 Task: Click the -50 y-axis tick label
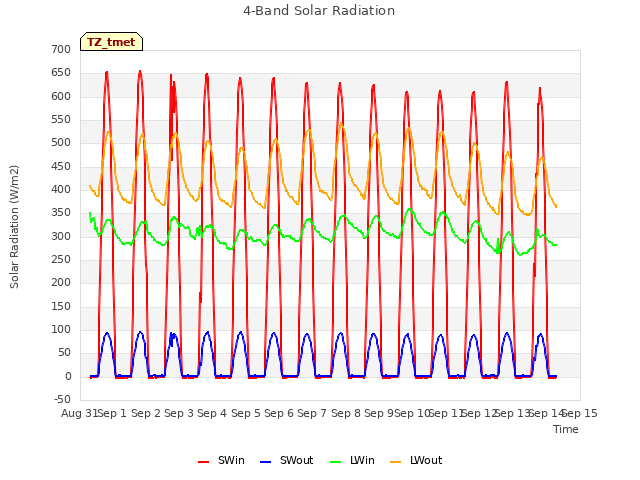point(62,399)
